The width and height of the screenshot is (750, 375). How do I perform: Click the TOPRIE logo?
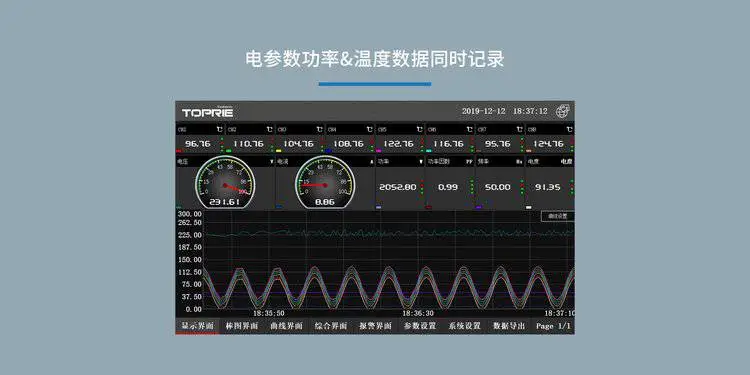coord(207,112)
